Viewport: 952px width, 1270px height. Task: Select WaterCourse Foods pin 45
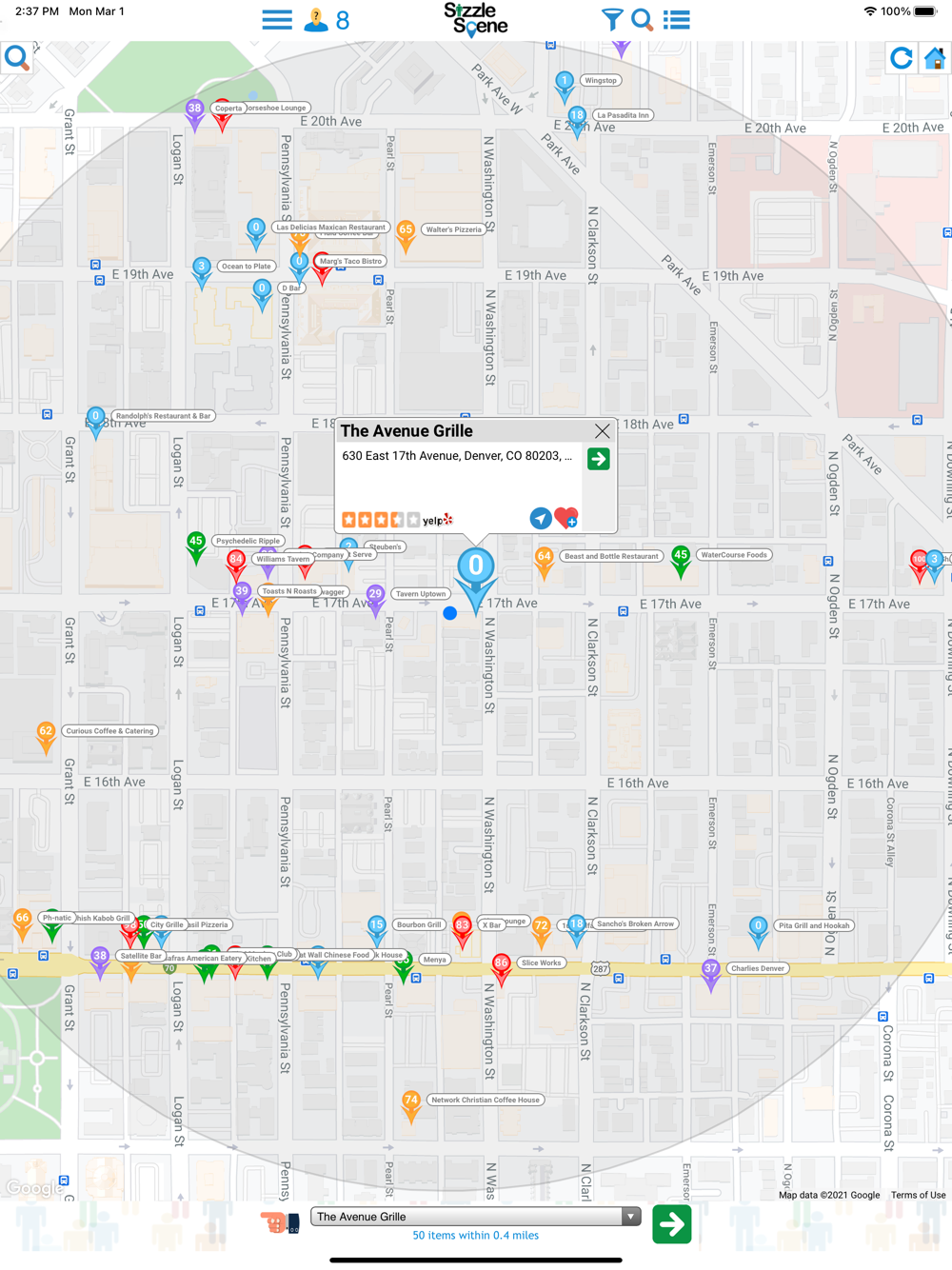pos(681,561)
